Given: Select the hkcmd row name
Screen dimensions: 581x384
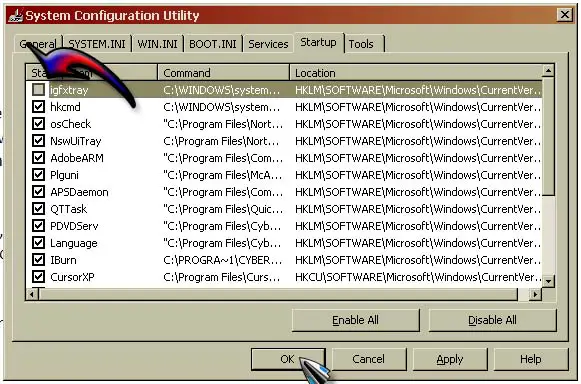Looking at the screenshot, I should (x=65, y=107).
